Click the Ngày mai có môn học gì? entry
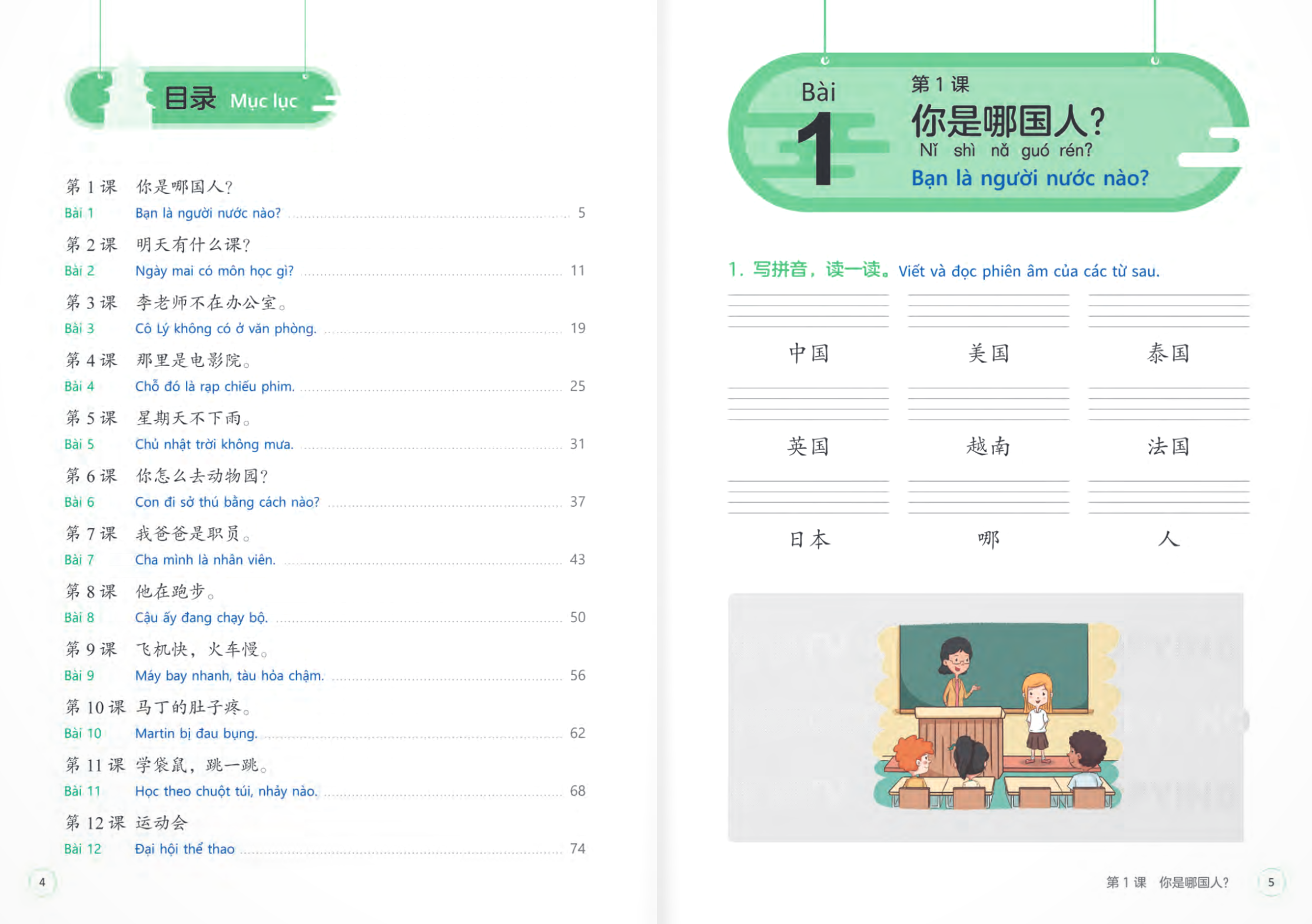Screen dimensions: 1312x924 214,271
